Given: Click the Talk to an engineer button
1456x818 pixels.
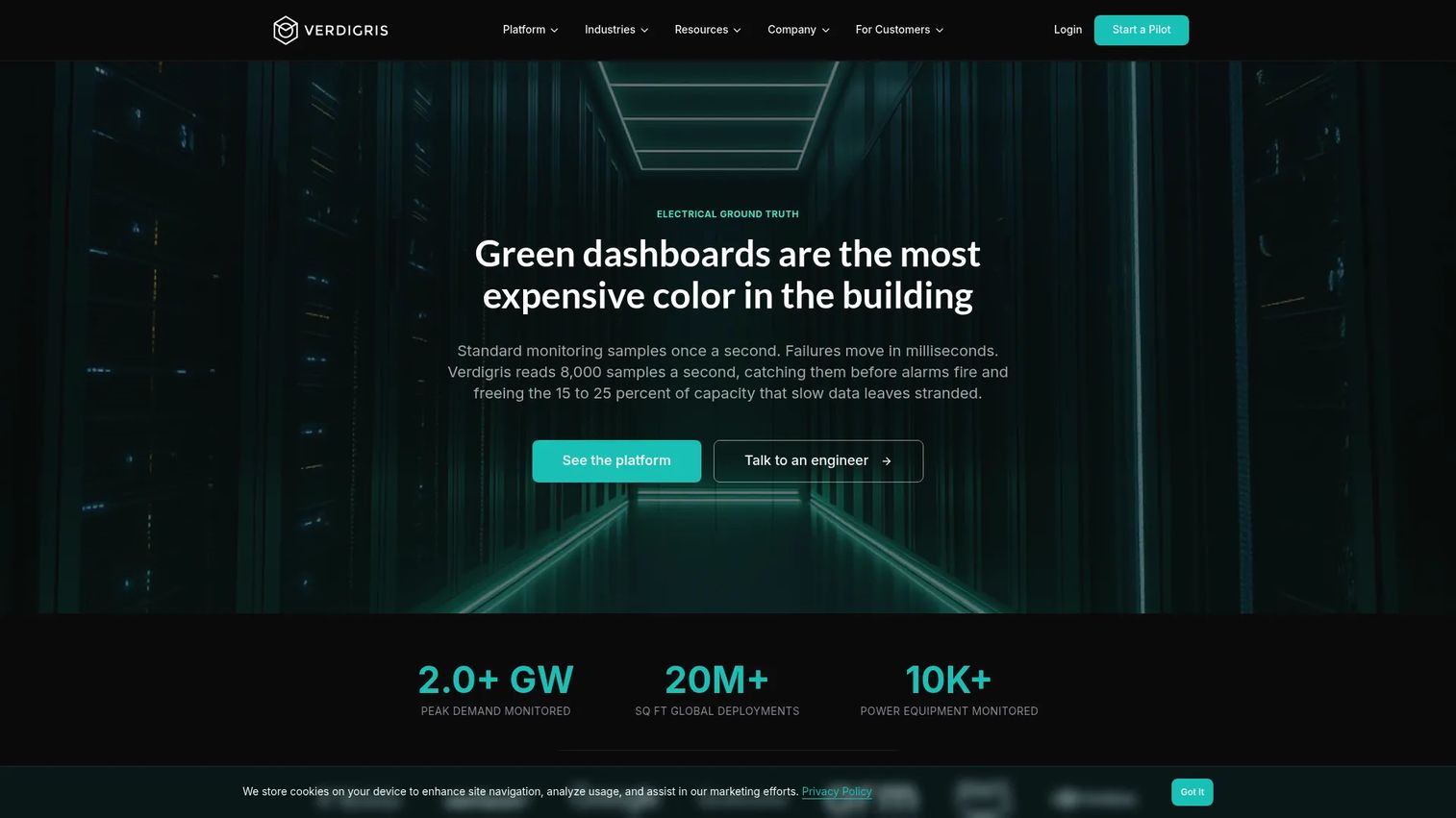Looking at the screenshot, I should [x=818, y=461].
